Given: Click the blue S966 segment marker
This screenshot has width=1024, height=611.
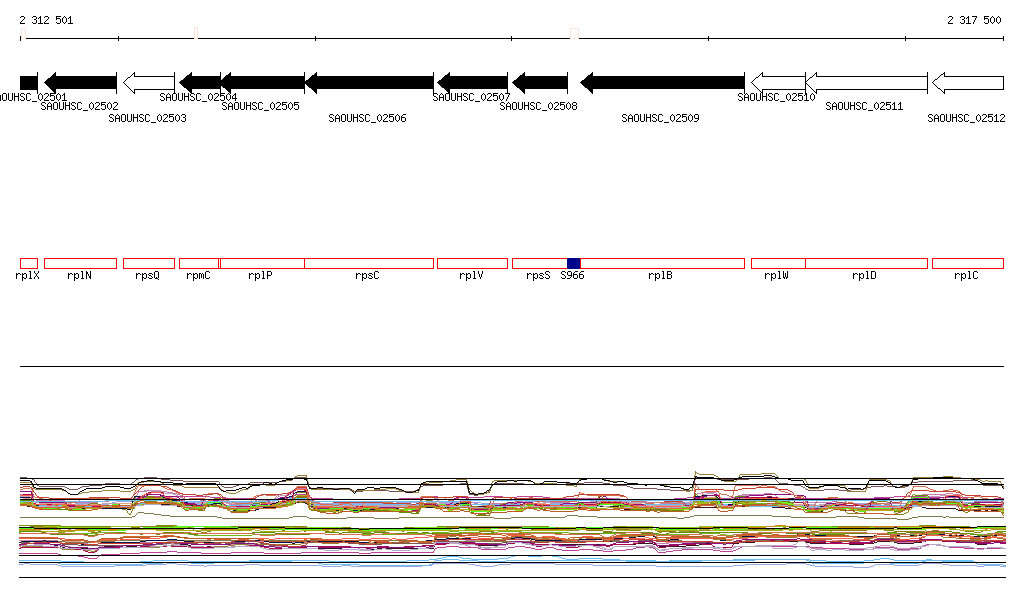Looking at the screenshot, I should click(x=573, y=264).
